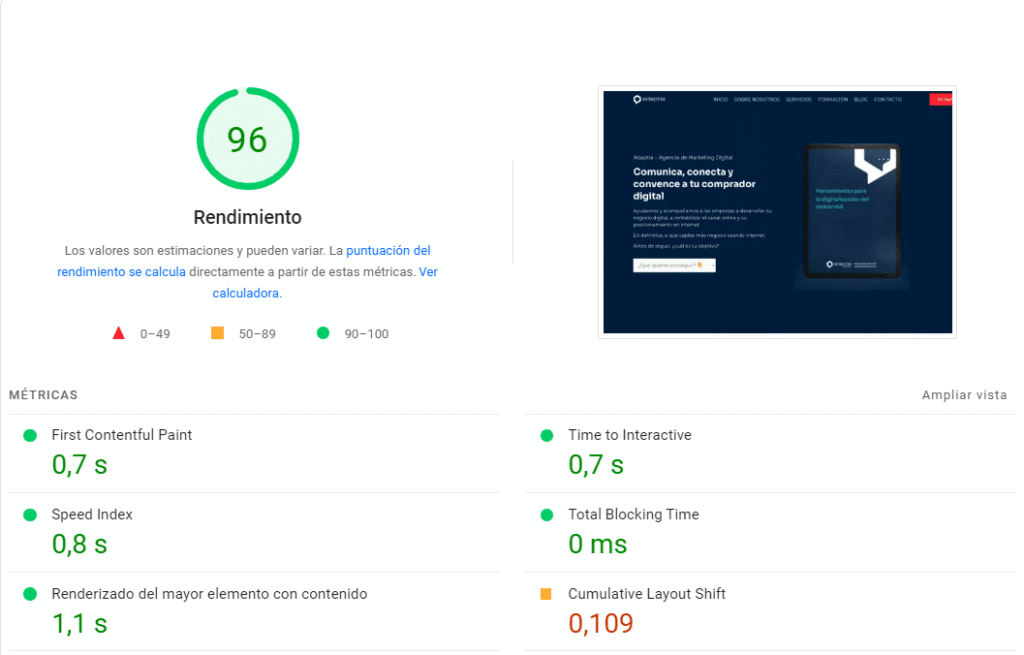The width and height of the screenshot is (1024, 655).
Task: Click the green dot beside Speed Index
Action: (30, 515)
